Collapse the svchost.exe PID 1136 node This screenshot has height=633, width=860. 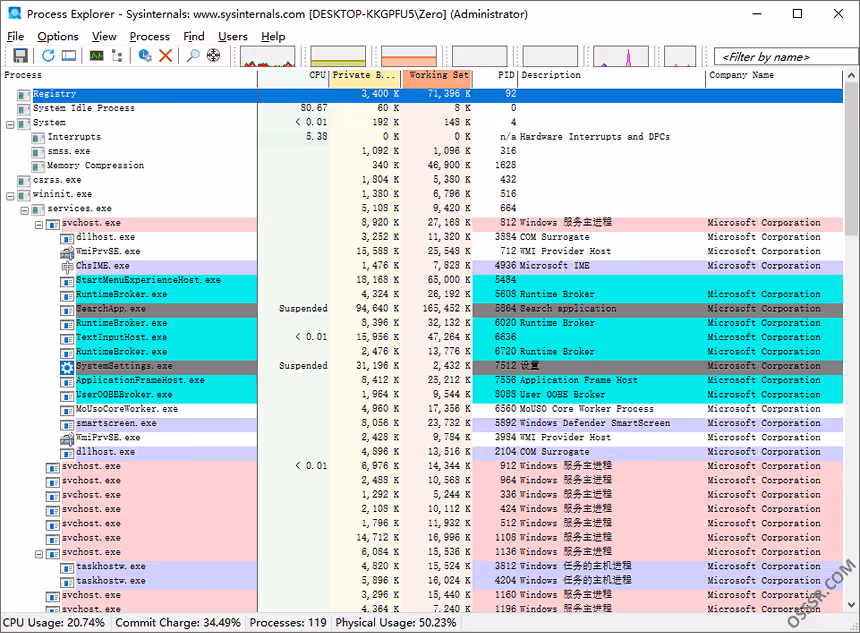pyautogui.click(x=39, y=553)
